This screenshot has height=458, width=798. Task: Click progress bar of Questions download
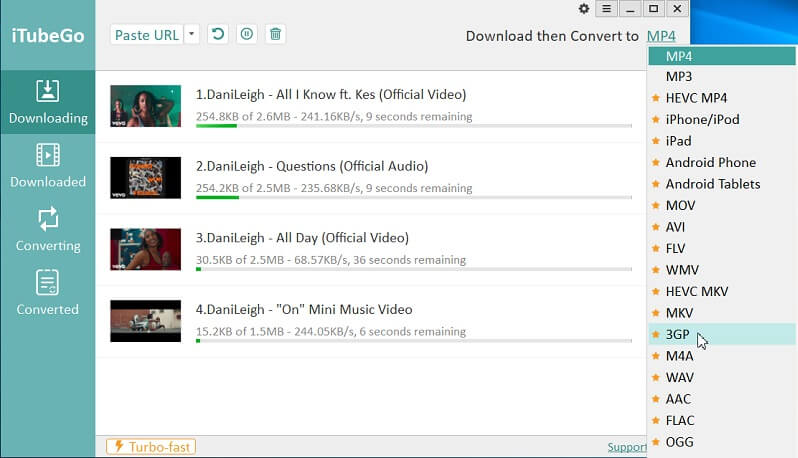[x=414, y=197]
